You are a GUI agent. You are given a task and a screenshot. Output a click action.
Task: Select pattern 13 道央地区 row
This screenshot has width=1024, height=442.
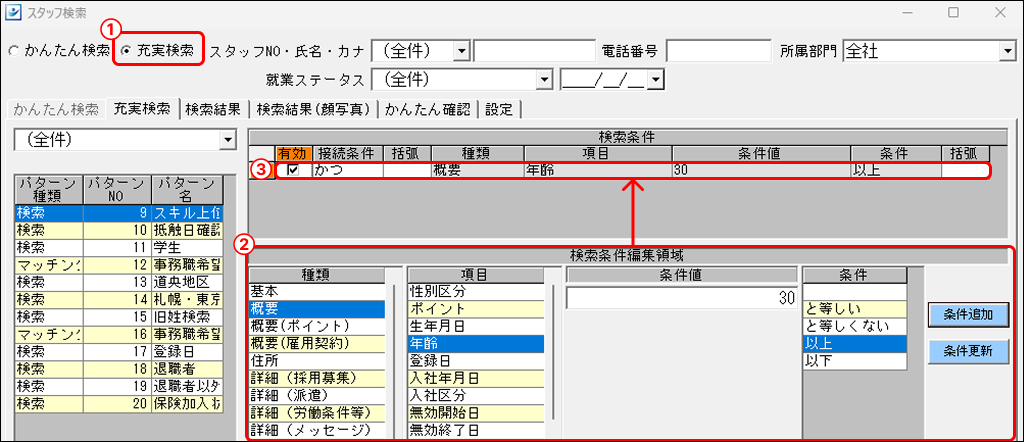pyautogui.click(x=118, y=282)
